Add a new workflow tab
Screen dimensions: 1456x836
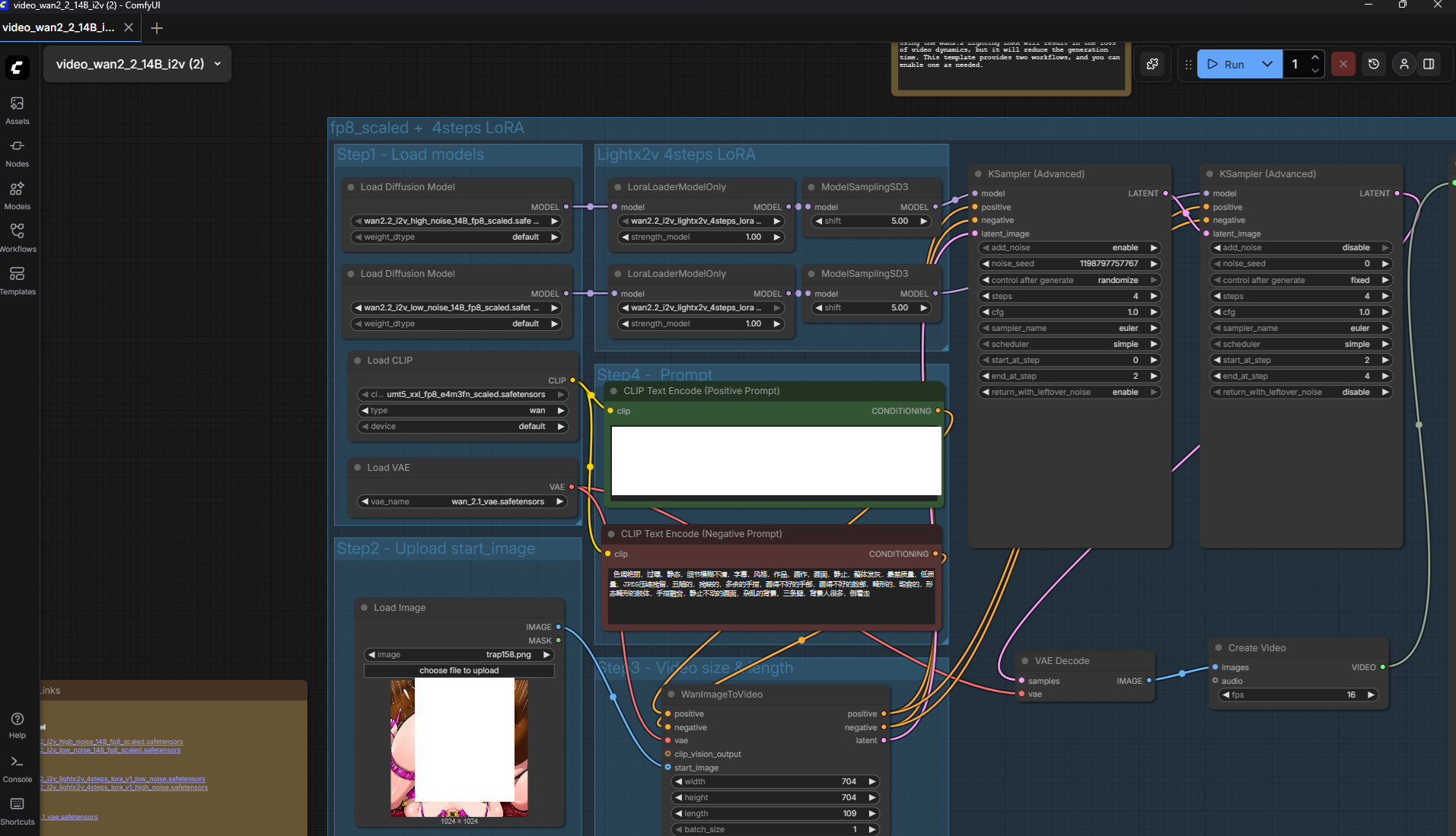pos(157,28)
